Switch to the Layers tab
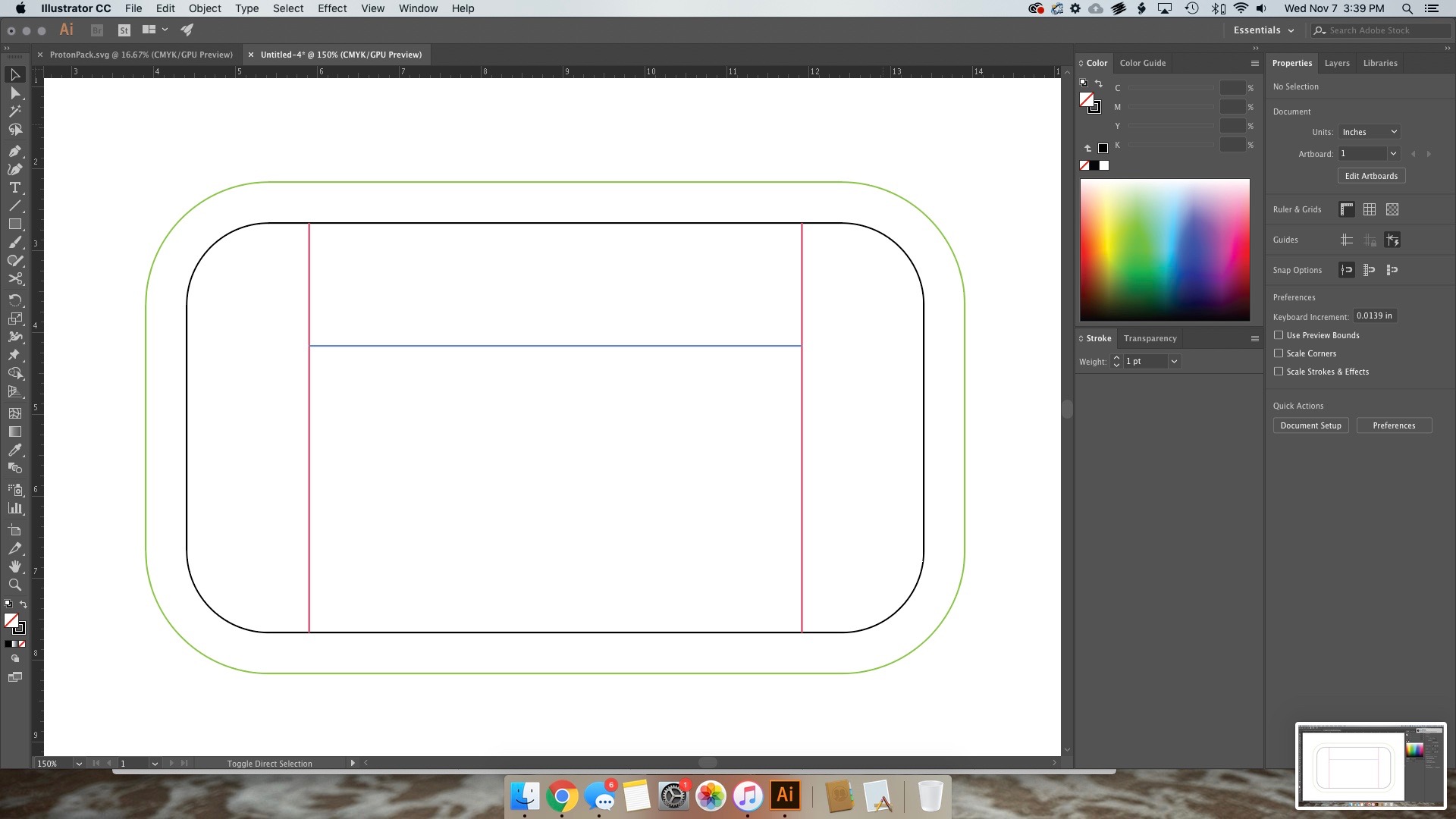Image resolution: width=1456 pixels, height=819 pixels. [x=1336, y=63]
